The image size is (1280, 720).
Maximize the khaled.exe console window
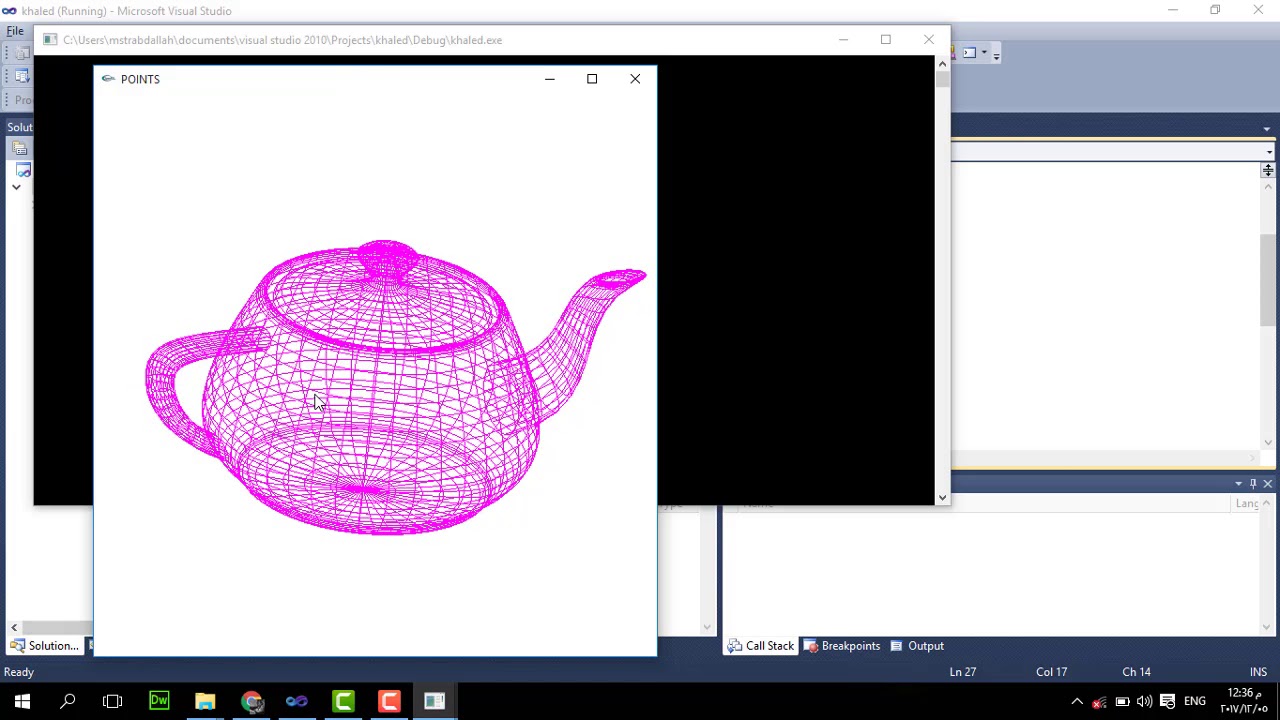tap(885, 40)
